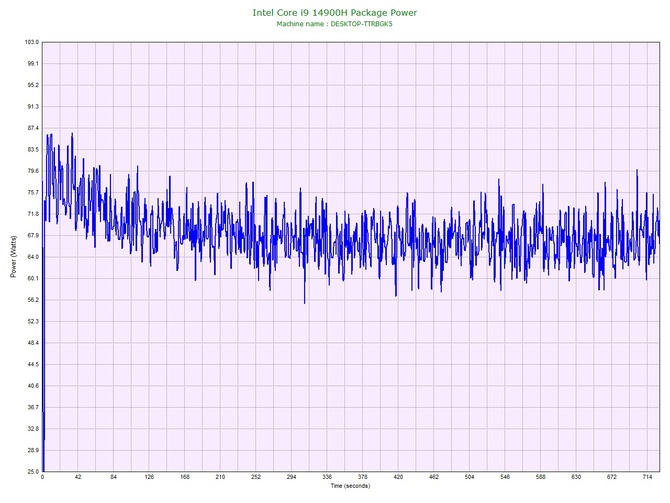
Task: Click the 168 tick on time axis
Action: pos(185,477)
